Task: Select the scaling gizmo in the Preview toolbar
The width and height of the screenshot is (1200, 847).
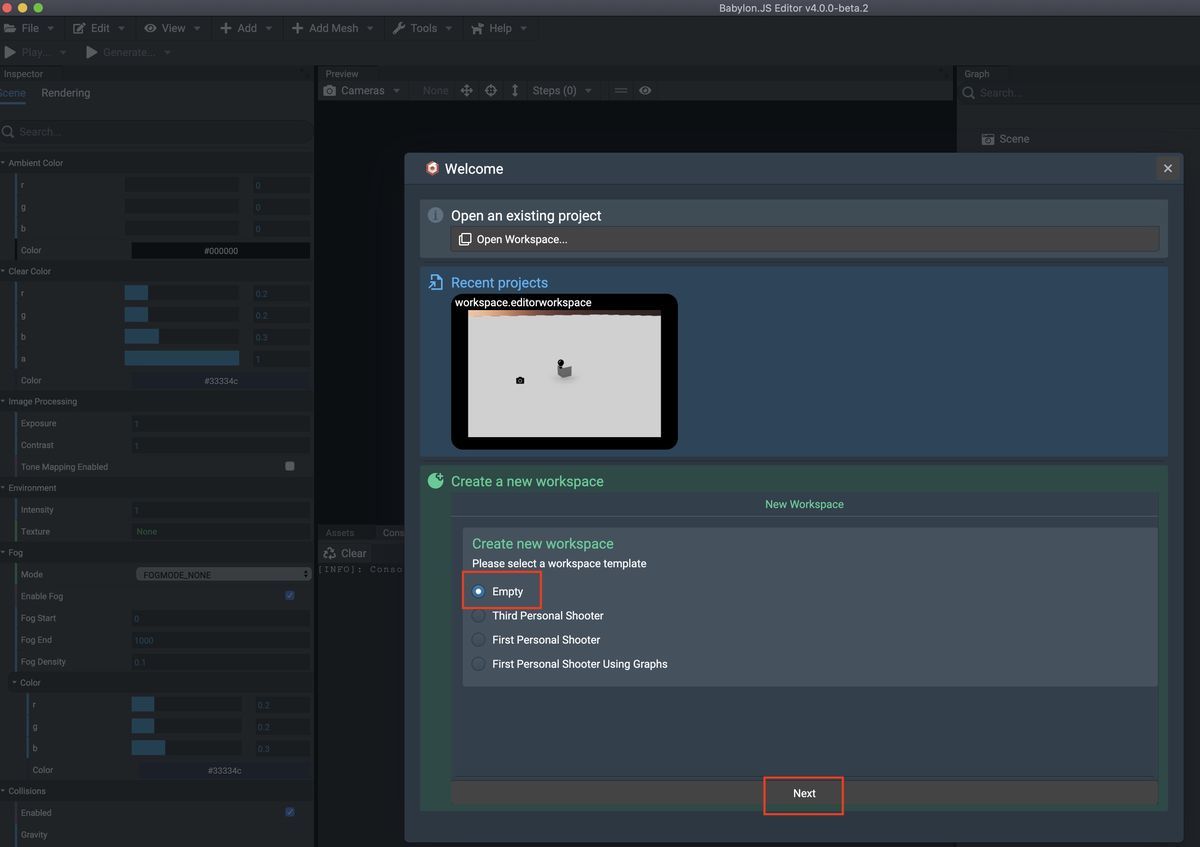Action: click(514, 90)
